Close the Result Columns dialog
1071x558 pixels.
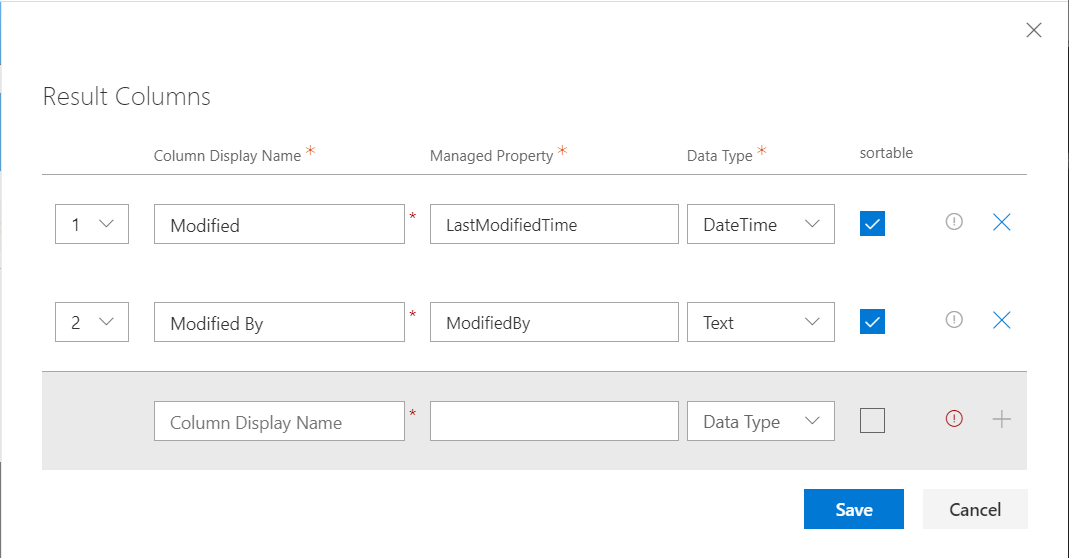1034,30
